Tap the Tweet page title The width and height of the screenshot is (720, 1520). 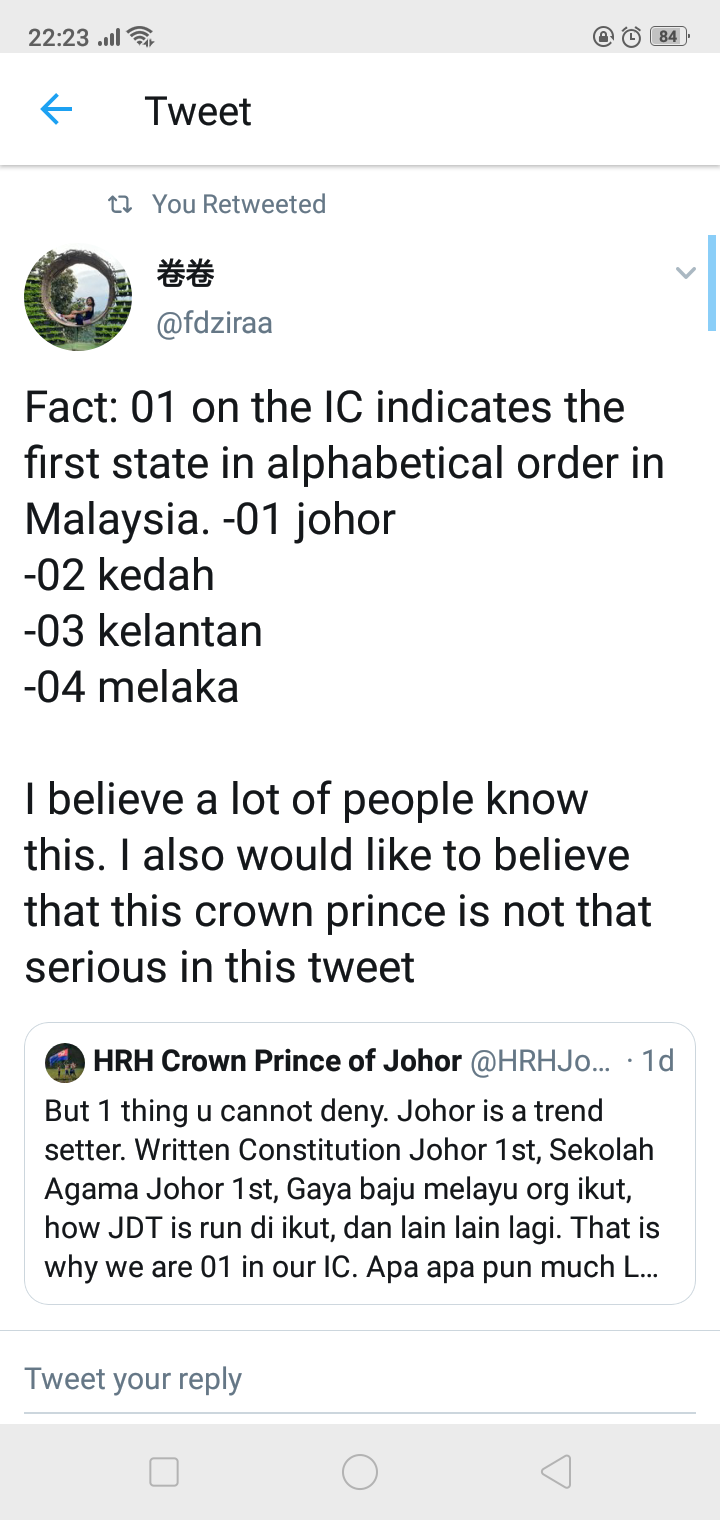[x=198, y=111]
